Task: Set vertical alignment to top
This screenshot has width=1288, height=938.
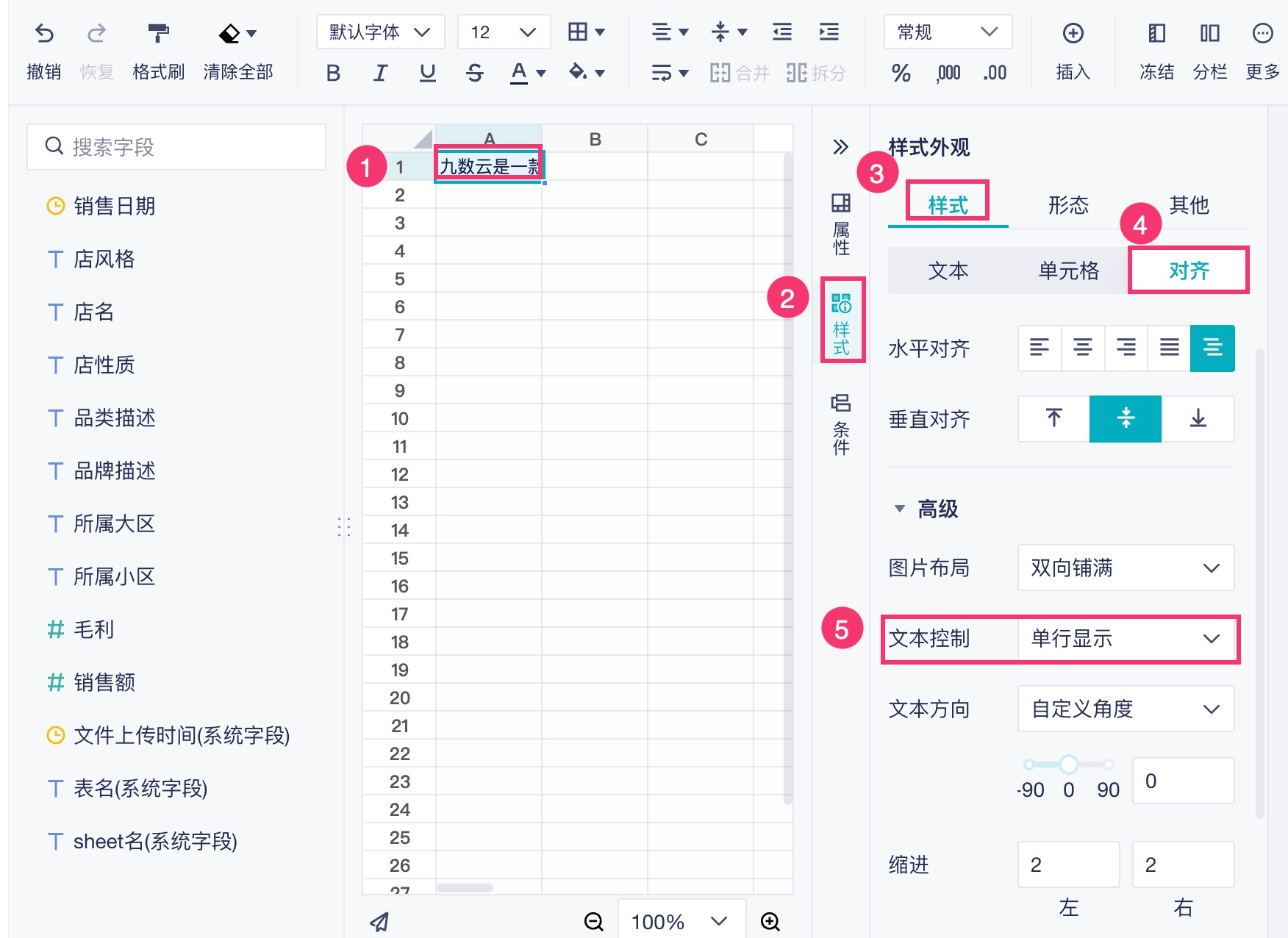Action: [1054, 418]
